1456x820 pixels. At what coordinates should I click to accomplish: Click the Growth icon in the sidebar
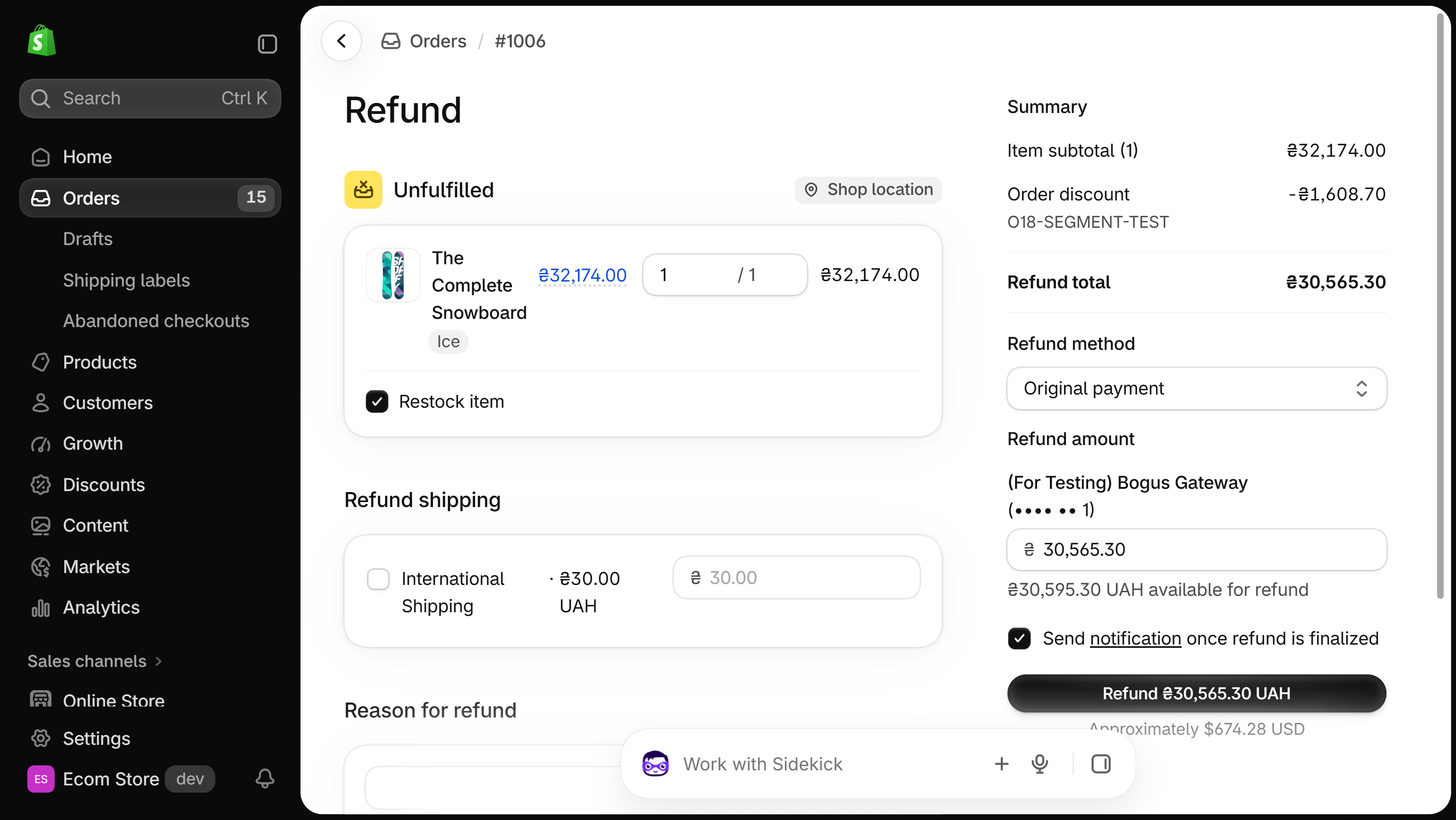pyautogui.click(x=41, y=444)
